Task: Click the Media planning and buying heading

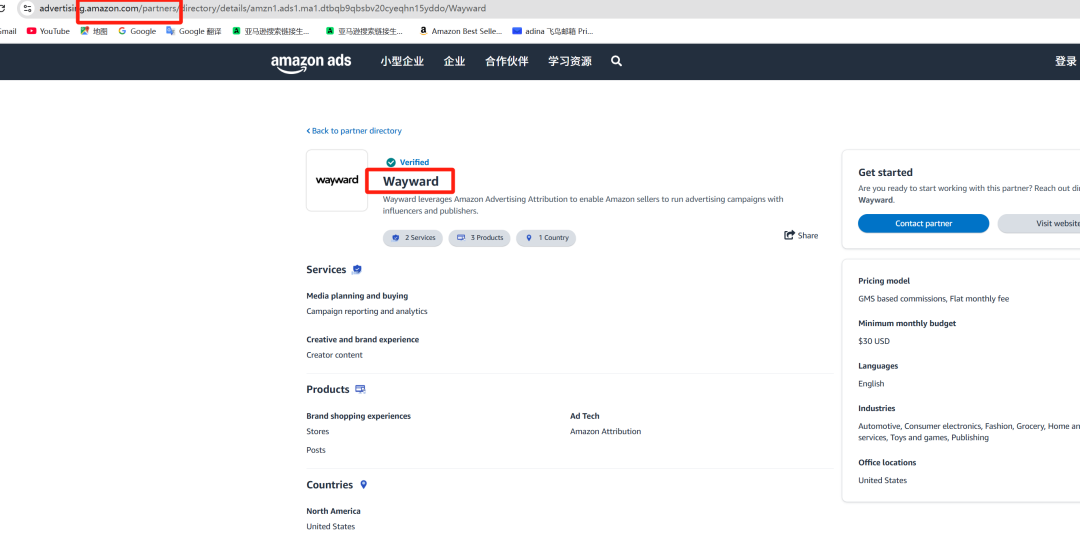Action: 357,296
